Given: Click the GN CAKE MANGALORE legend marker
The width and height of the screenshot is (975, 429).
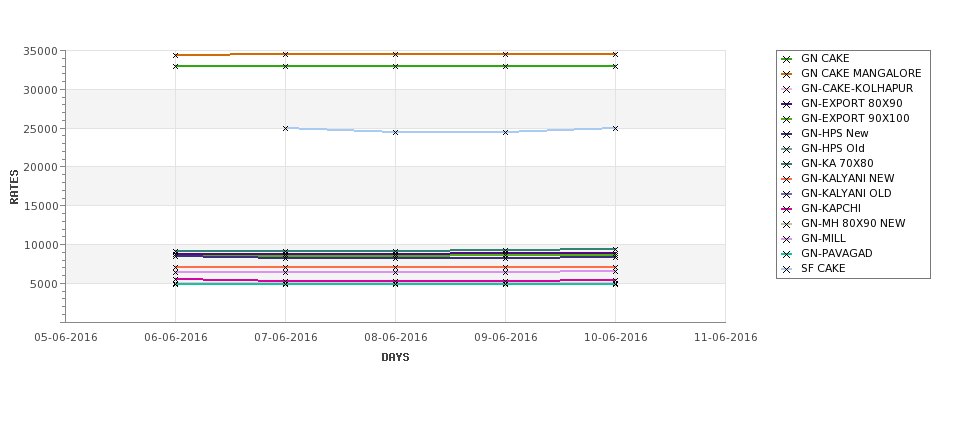Looking at the screenshot, I should (x=786, y=74).
